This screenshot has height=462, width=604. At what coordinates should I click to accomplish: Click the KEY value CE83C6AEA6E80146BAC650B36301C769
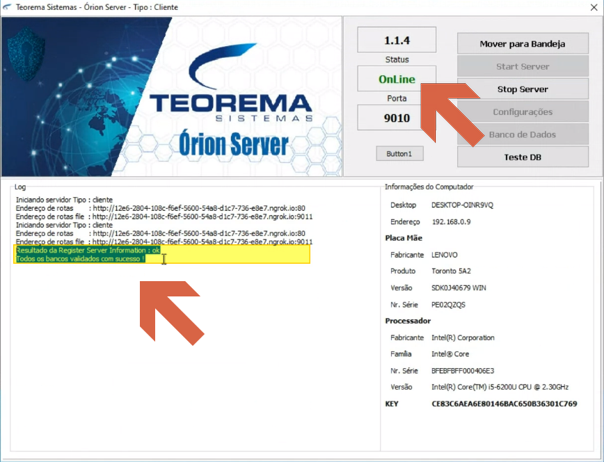point(504,404)
